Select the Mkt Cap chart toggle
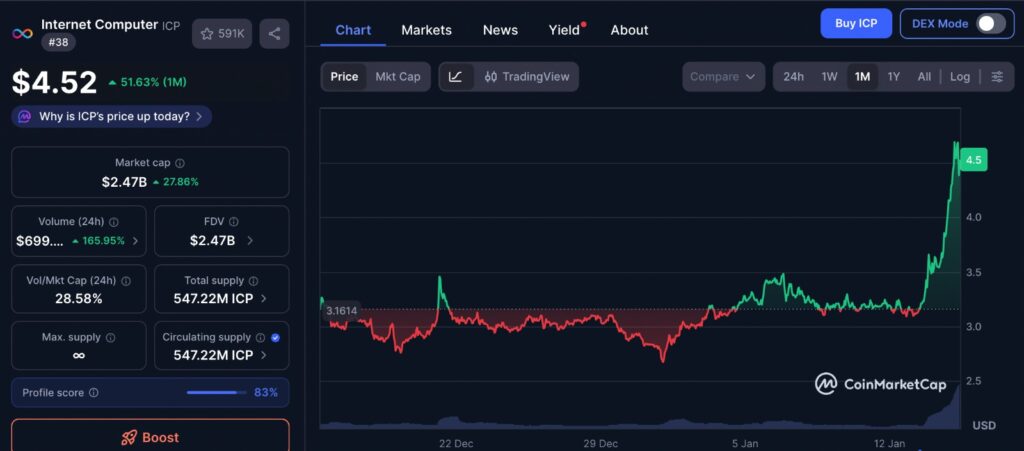Viewport: 1024px width, 451px height. (398, 77)
